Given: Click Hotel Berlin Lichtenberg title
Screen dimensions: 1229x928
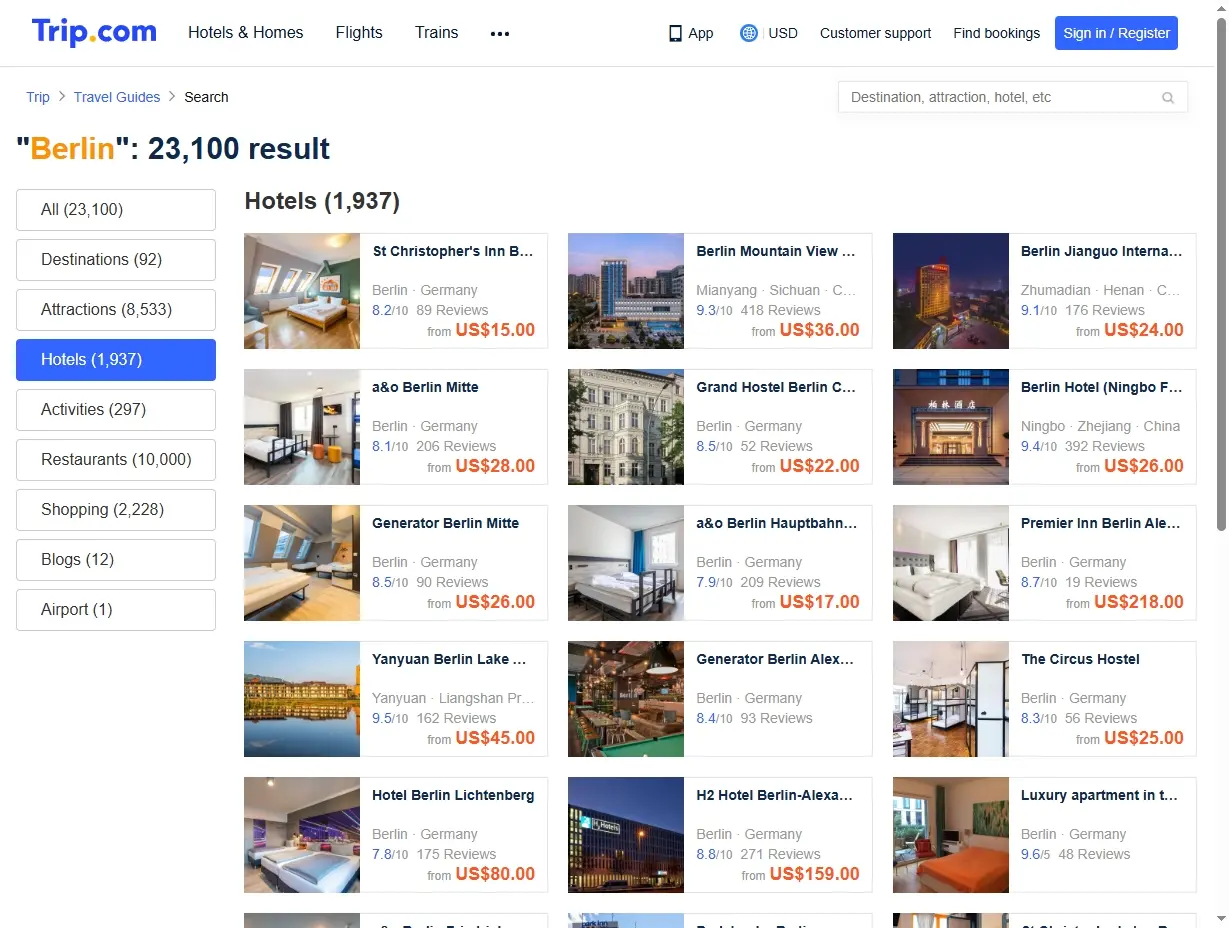Looking at the screenshot, I should point(453,795).
